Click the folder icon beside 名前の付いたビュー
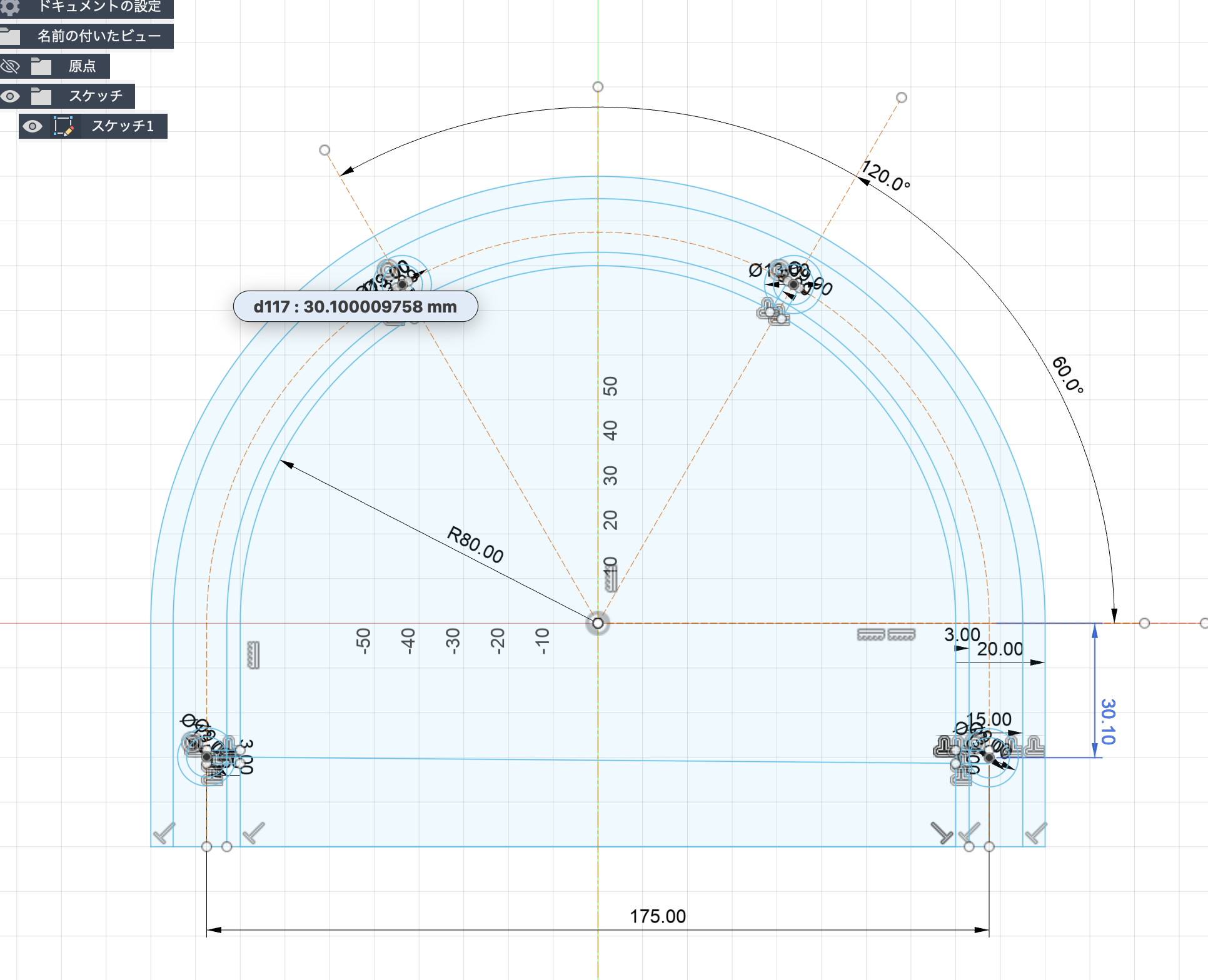Image resolution: width=1208 pixels, height=980 pixels. [x=10, y=36]
